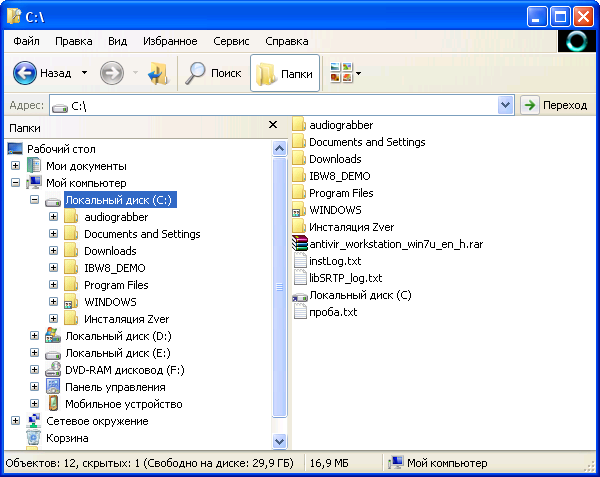Collapse Мой компьютер tree node
The image size is (600, 477).
coord(15,182)
